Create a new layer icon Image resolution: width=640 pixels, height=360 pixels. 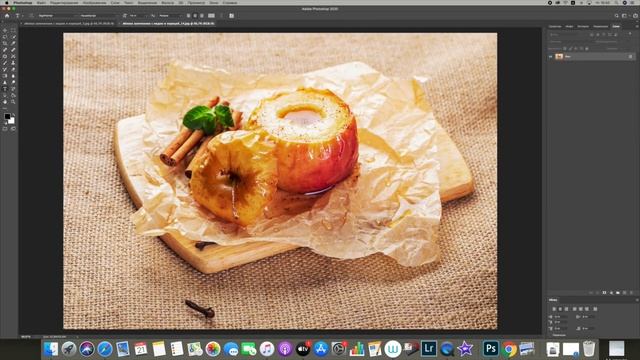pyautogui.click(x=624, y=293)
